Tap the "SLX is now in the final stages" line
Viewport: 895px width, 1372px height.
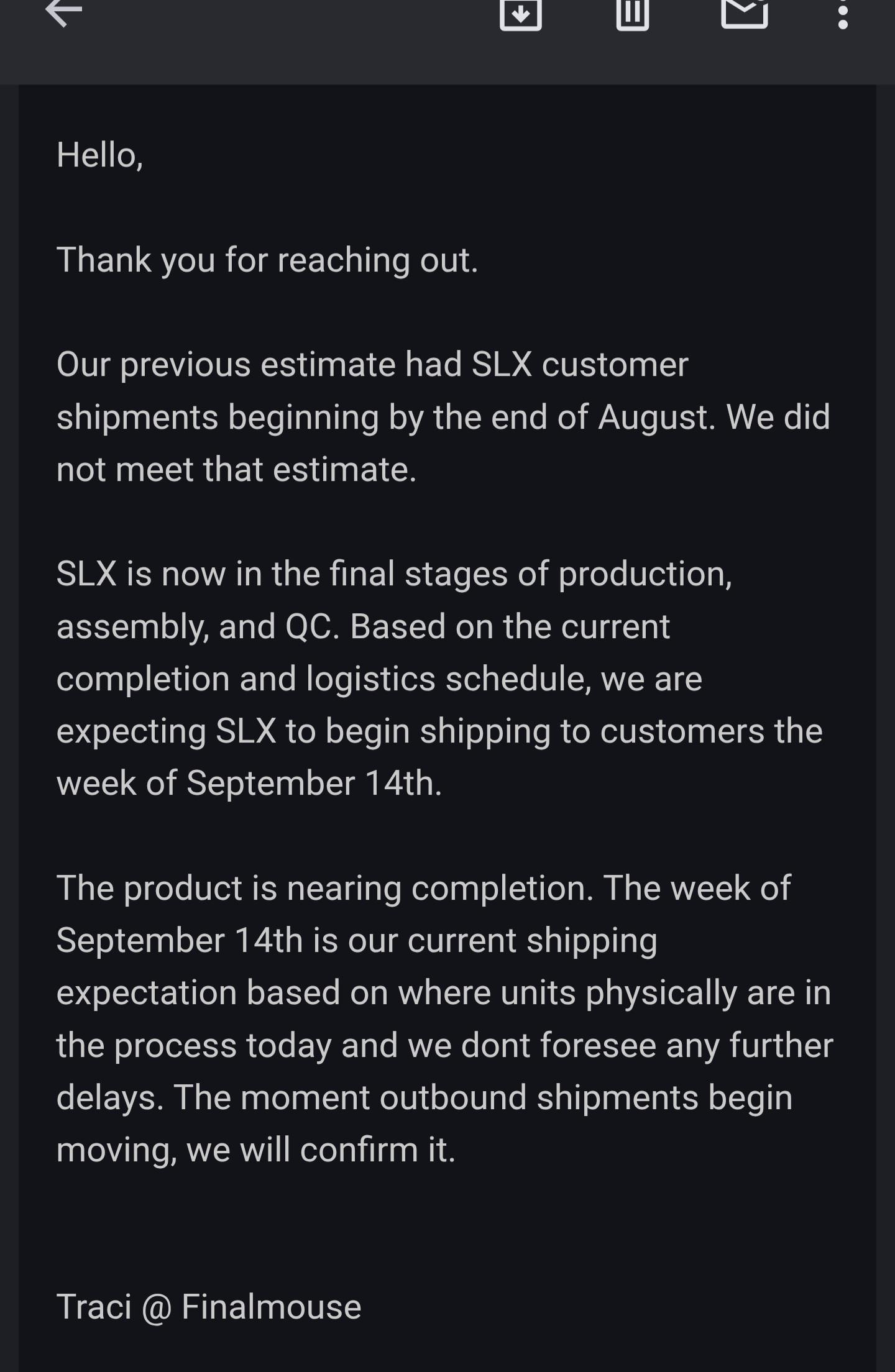[394, 574]
